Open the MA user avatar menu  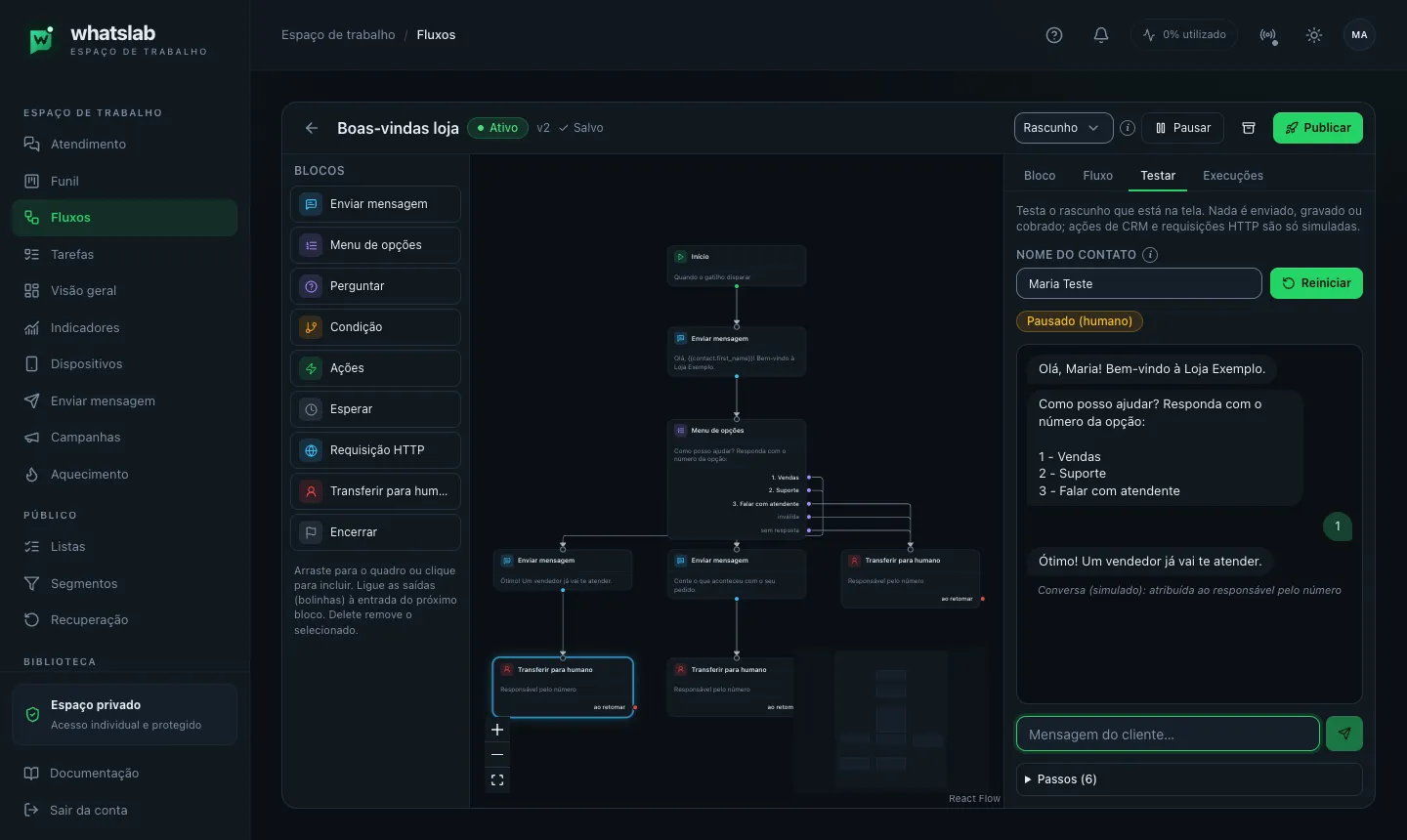pyautogui.click(x=1359, y=35)
